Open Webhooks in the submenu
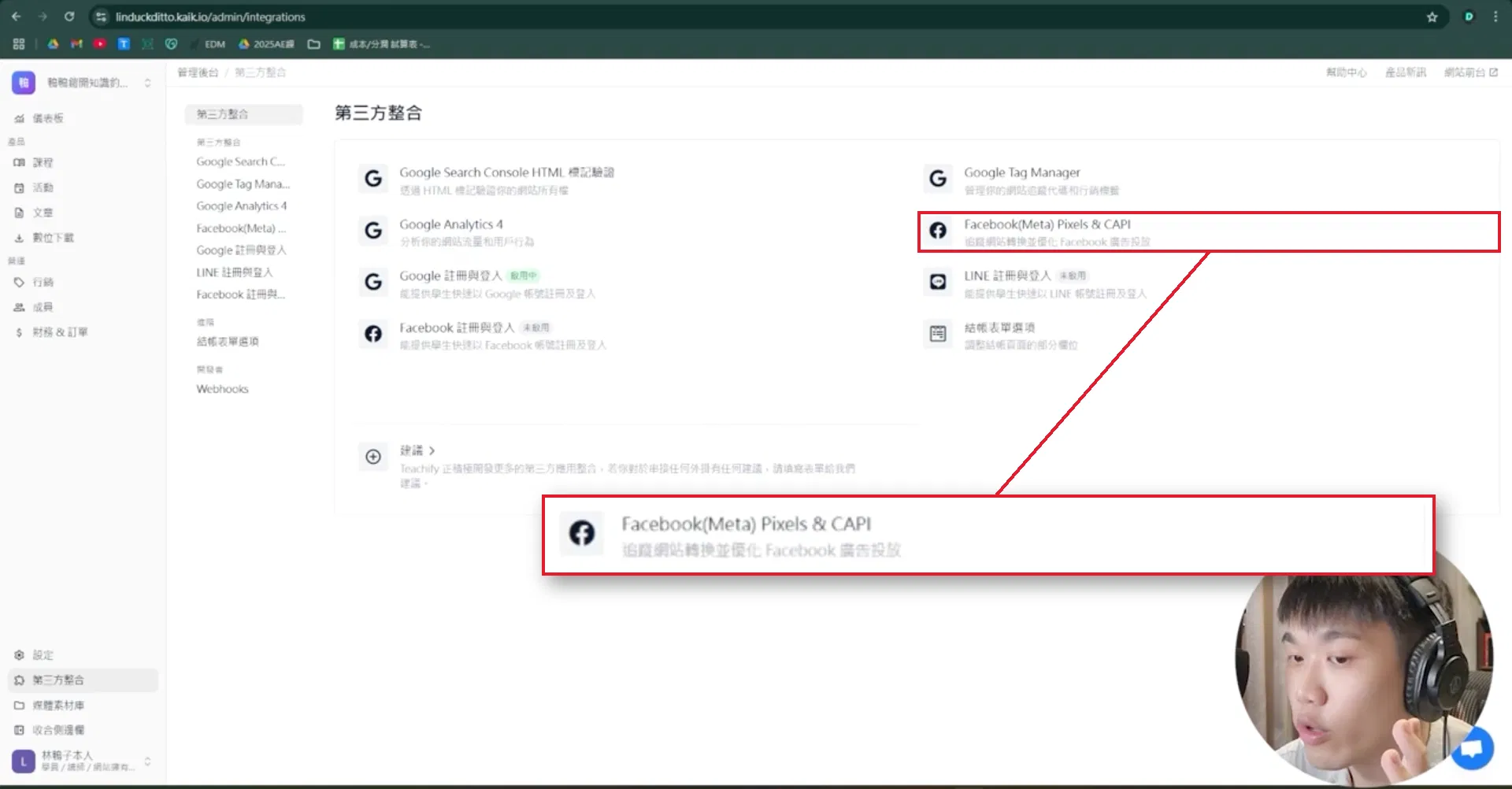The height and width of the screenshot is (789, 1512). [x=222, y=388]
